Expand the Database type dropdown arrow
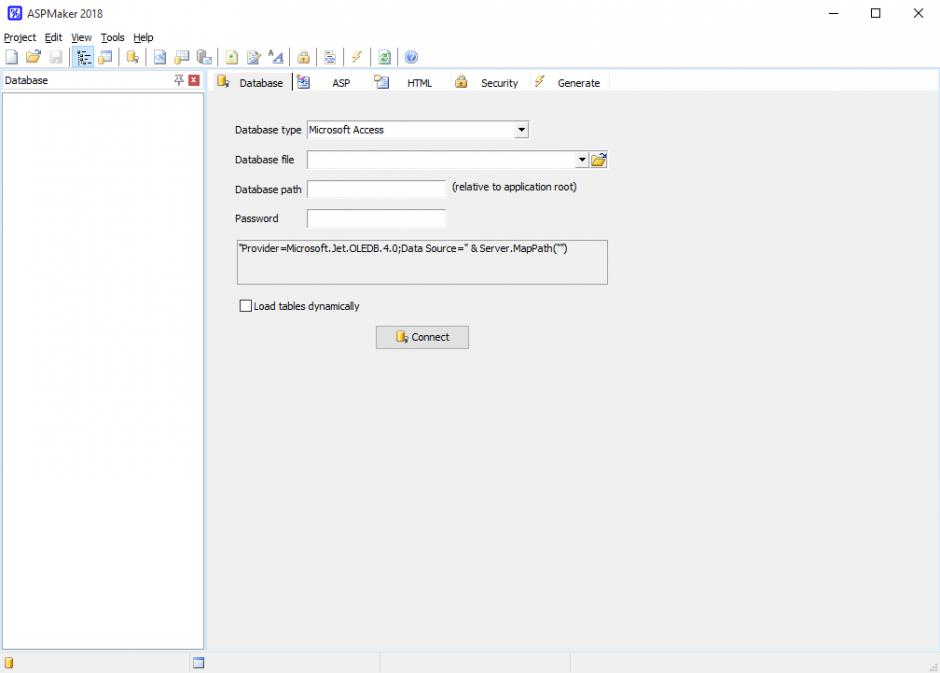 522,130
